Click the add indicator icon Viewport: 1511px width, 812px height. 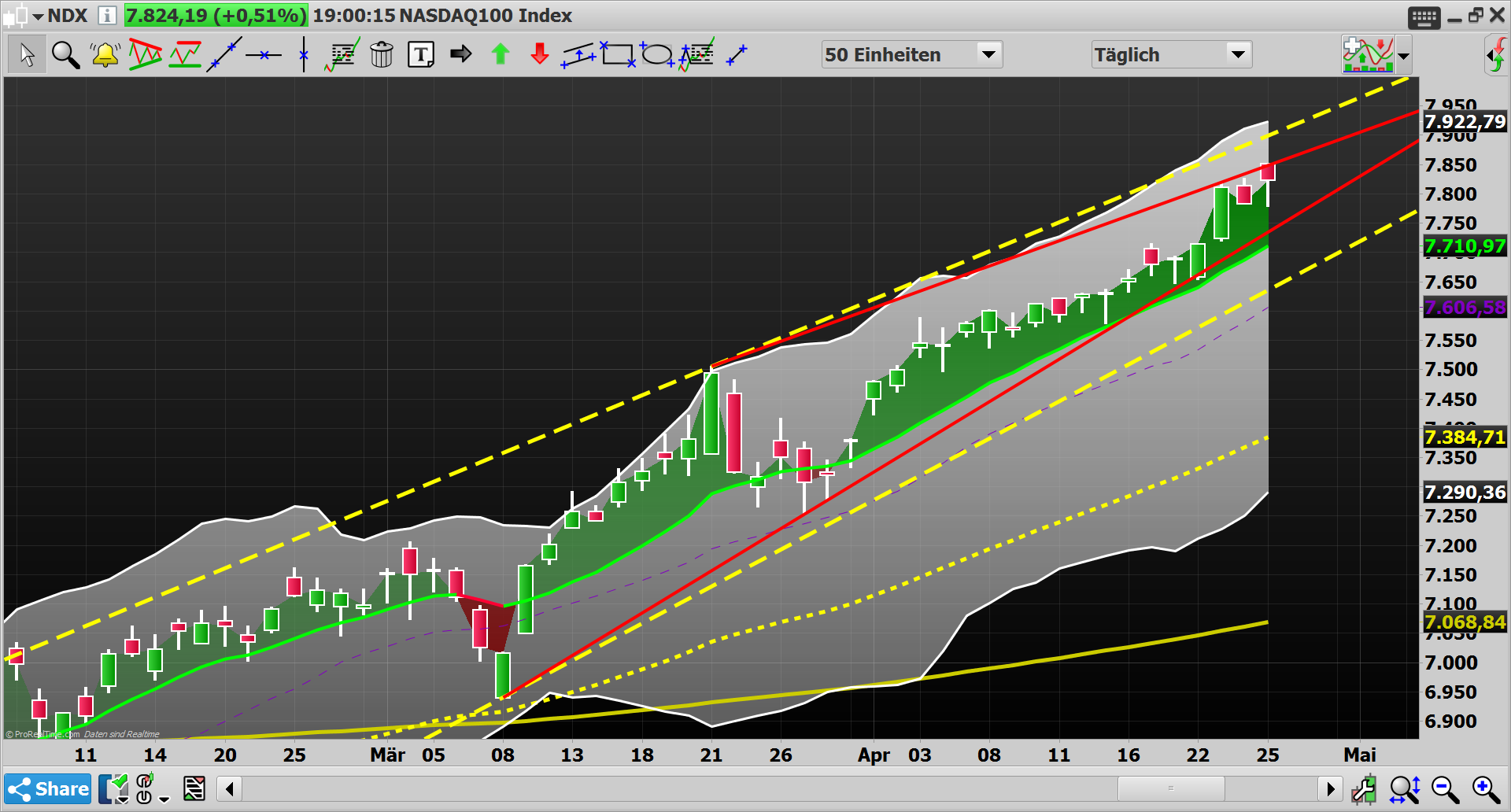click(x=1368, y=54)
